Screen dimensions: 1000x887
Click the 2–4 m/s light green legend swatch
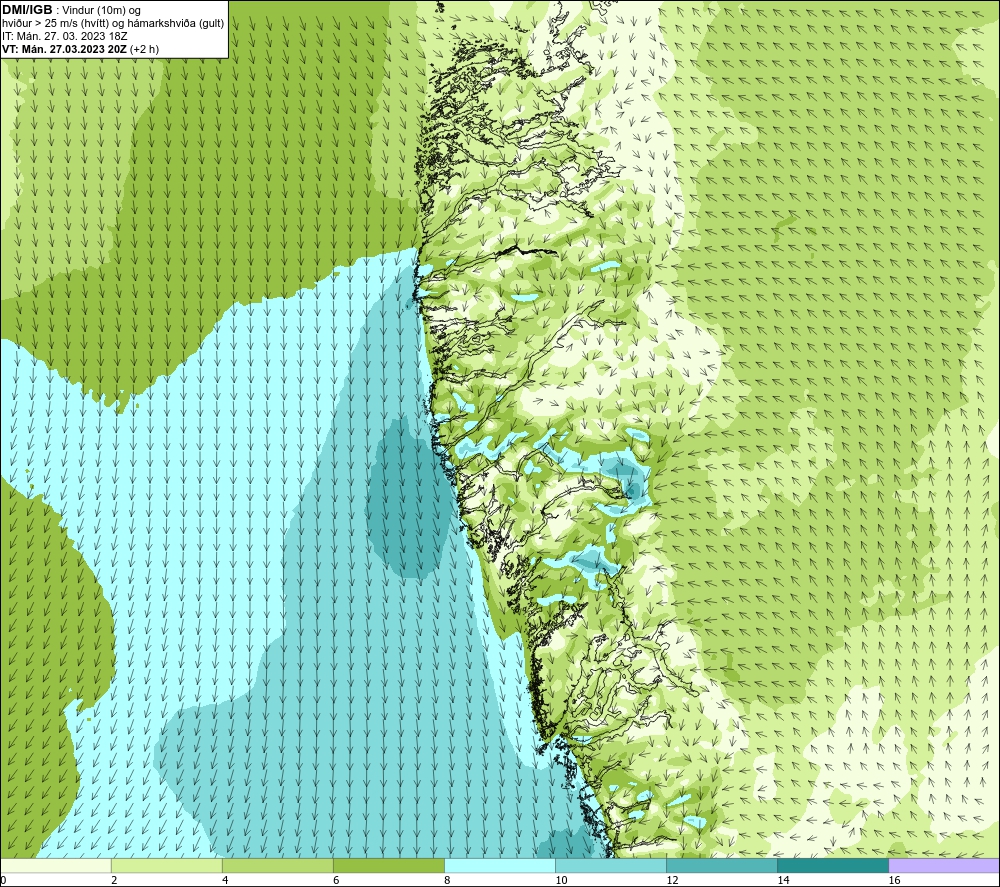167,865
